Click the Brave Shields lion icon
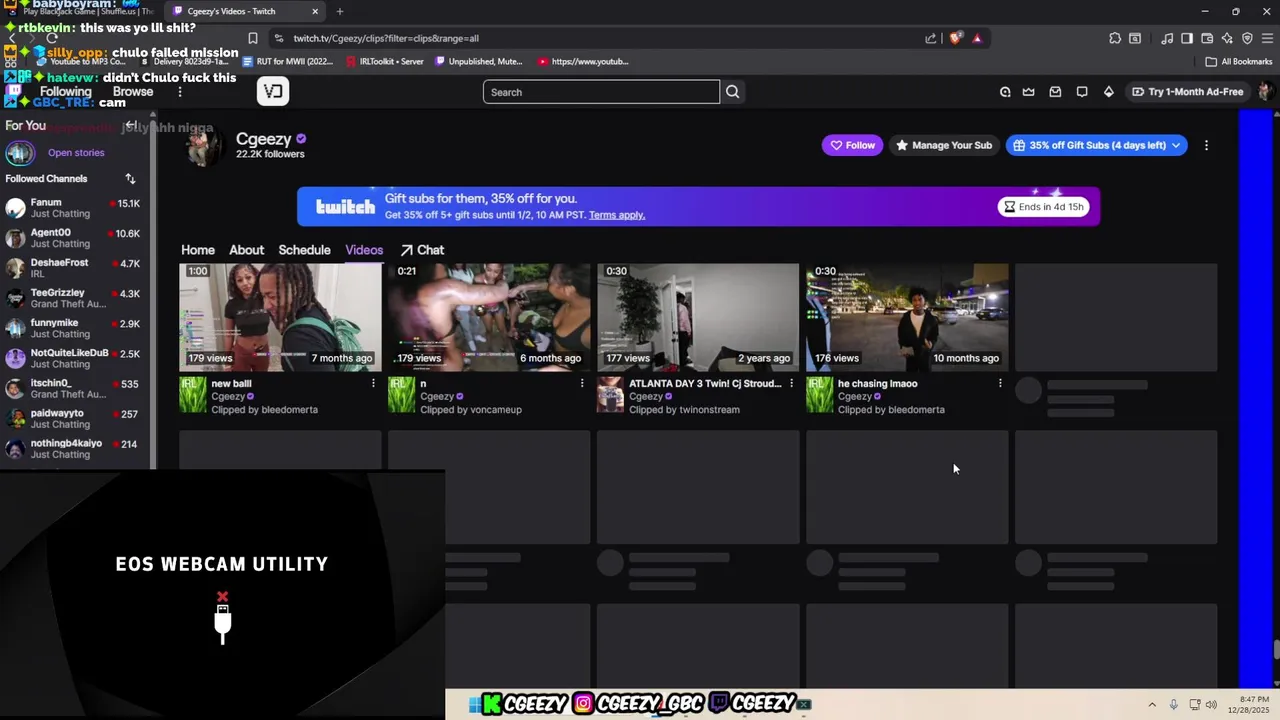Image resolution: width=1280 pixels, height=720 pixels. point(956,38)
